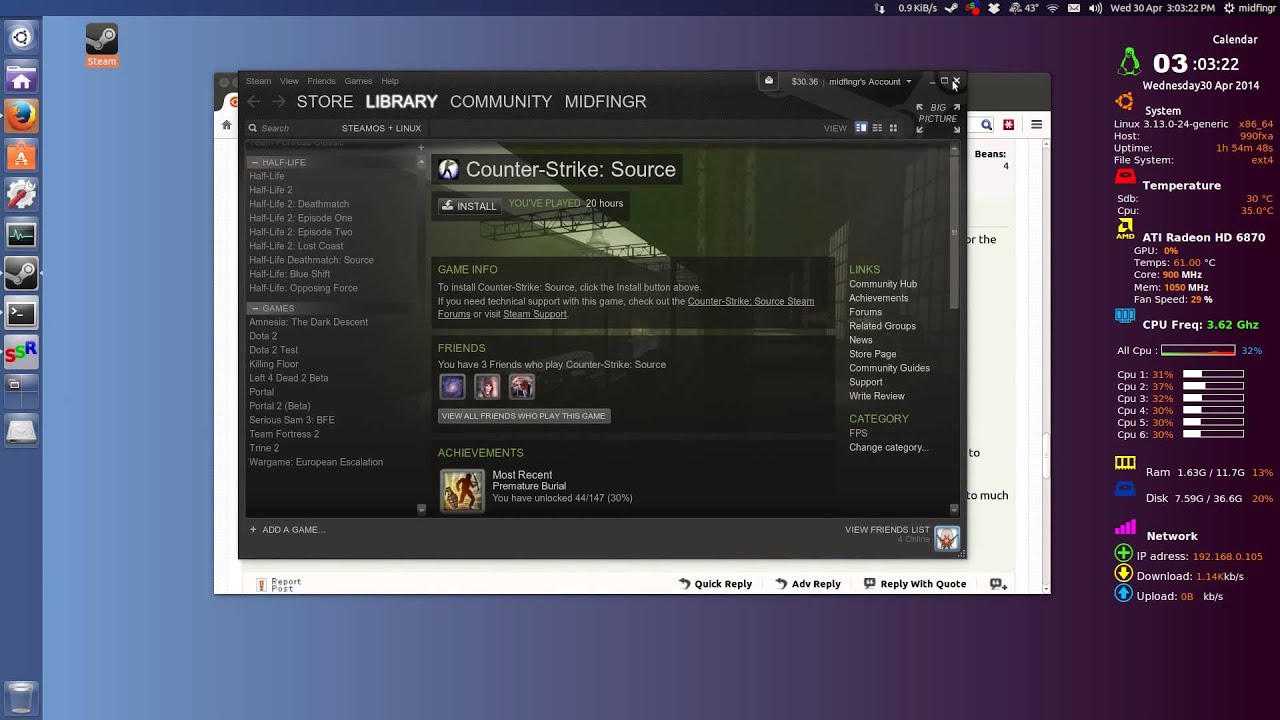Open the Related Groups link
The width and height of the screenshot is (1280, 720).
point(882,326)
